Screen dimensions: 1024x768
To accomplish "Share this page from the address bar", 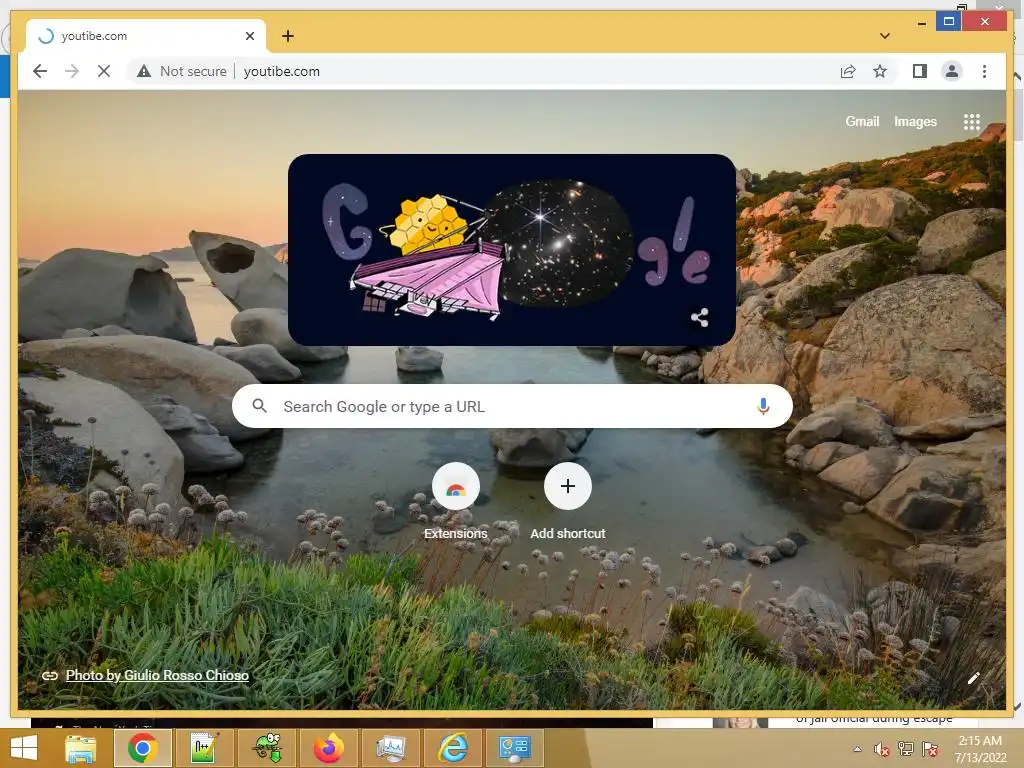I will [848, 71].
